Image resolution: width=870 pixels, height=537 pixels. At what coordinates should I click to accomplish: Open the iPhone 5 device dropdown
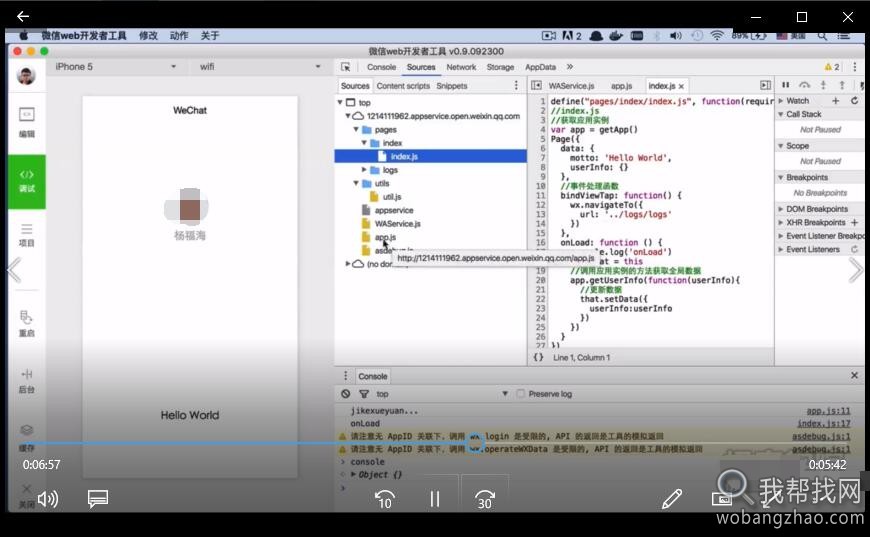click(115, 67)
